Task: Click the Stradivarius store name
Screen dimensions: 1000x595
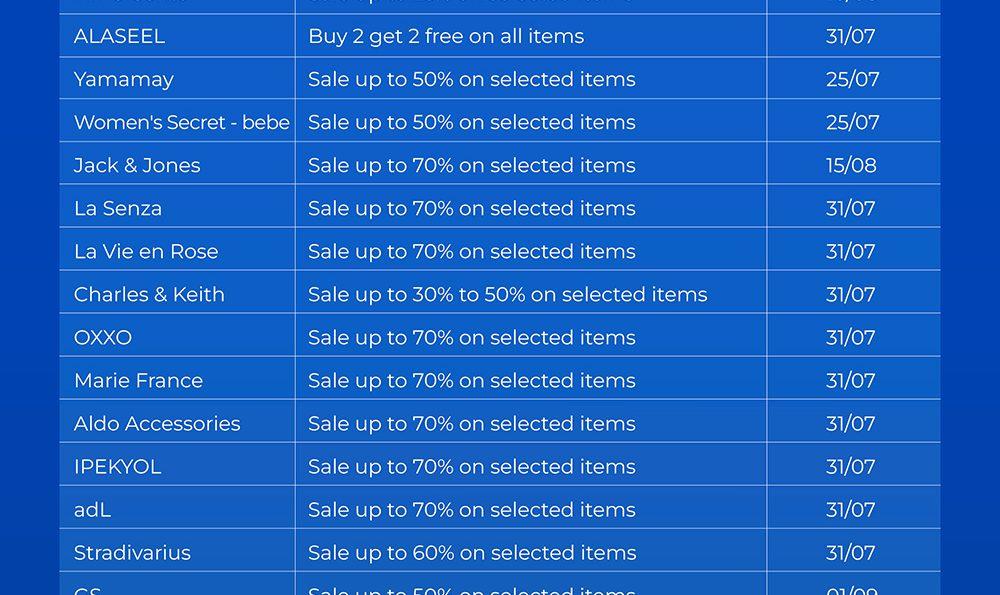Action: pyautogui.click(x=132, y=553)
